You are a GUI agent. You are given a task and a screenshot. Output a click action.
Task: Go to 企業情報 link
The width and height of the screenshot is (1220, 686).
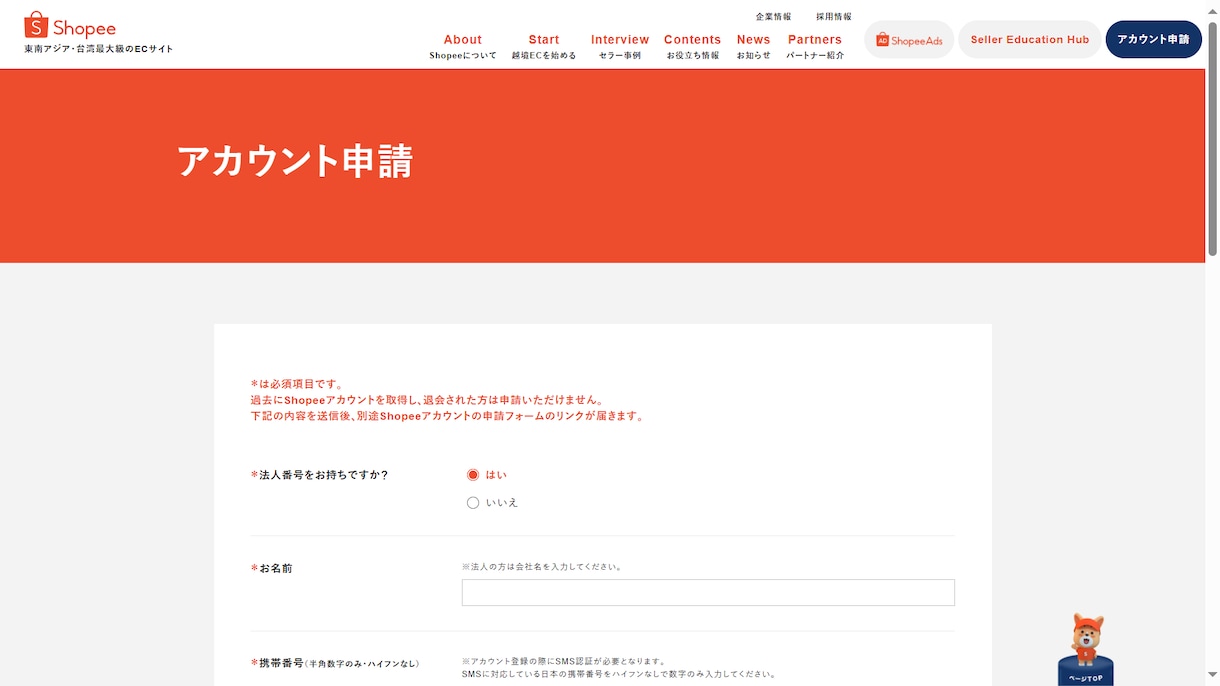[773, 17]
